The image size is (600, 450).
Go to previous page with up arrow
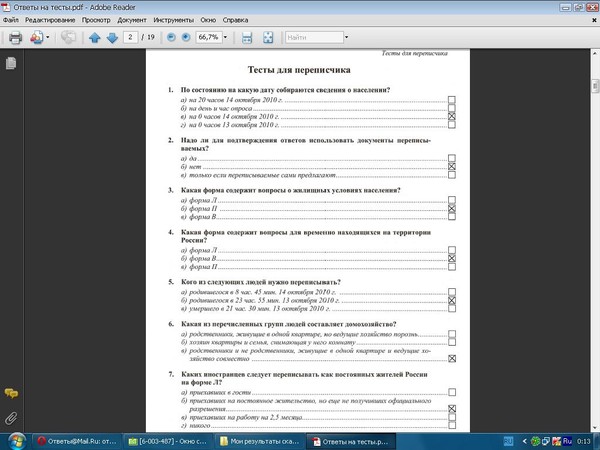point(95,38)
